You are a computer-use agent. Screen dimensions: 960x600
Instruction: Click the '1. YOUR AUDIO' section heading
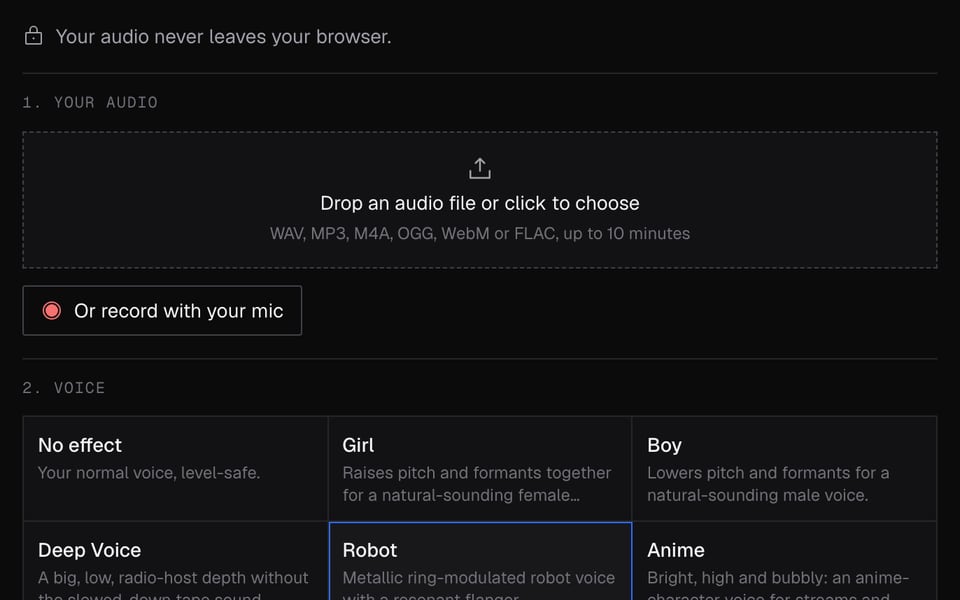click(90, 102)
